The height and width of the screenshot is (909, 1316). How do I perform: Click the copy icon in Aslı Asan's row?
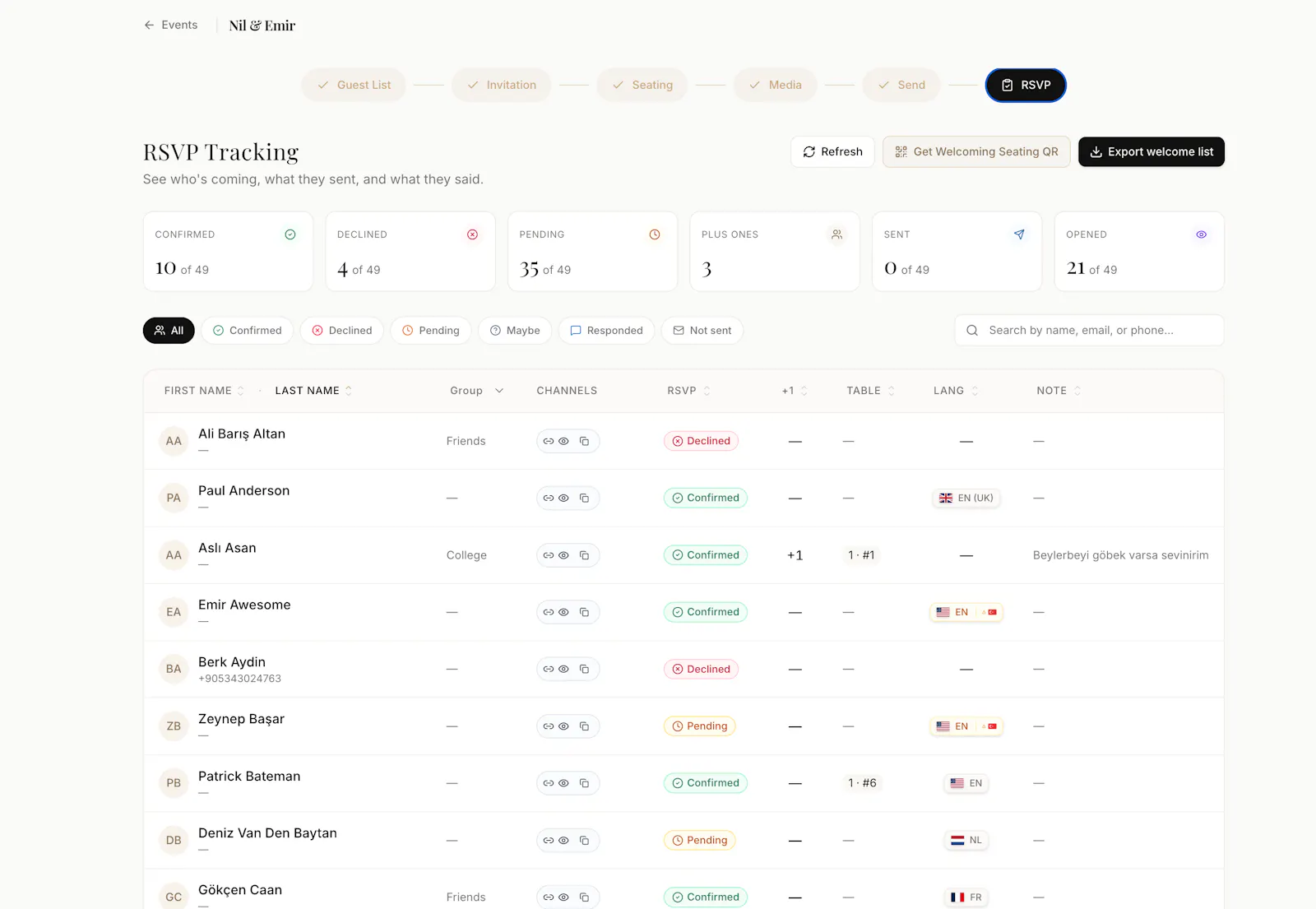pos(584,555)
